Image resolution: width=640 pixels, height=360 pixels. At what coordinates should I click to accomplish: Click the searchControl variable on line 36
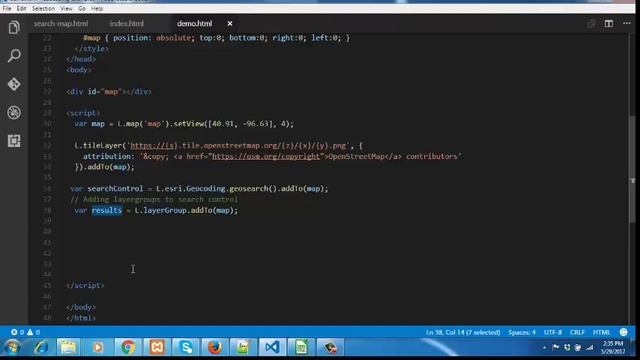click(x=115, y=189)
